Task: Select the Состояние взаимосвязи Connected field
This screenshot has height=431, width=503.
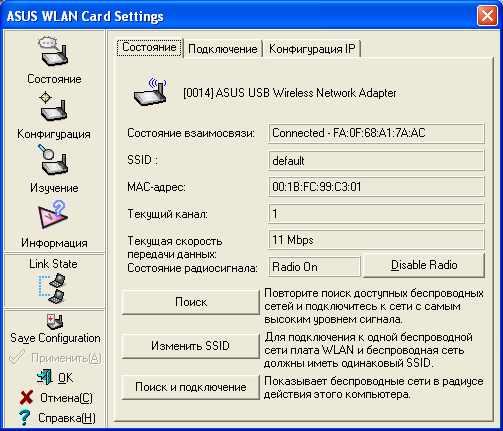Action: point(376,133)
